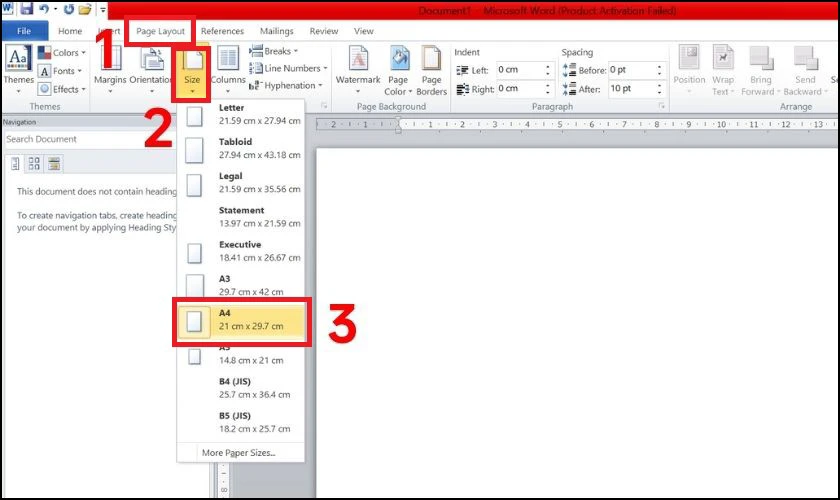Click the Save icon in Quick Access
Viewport: 840px width, 500px height.
tap(26, 9)
